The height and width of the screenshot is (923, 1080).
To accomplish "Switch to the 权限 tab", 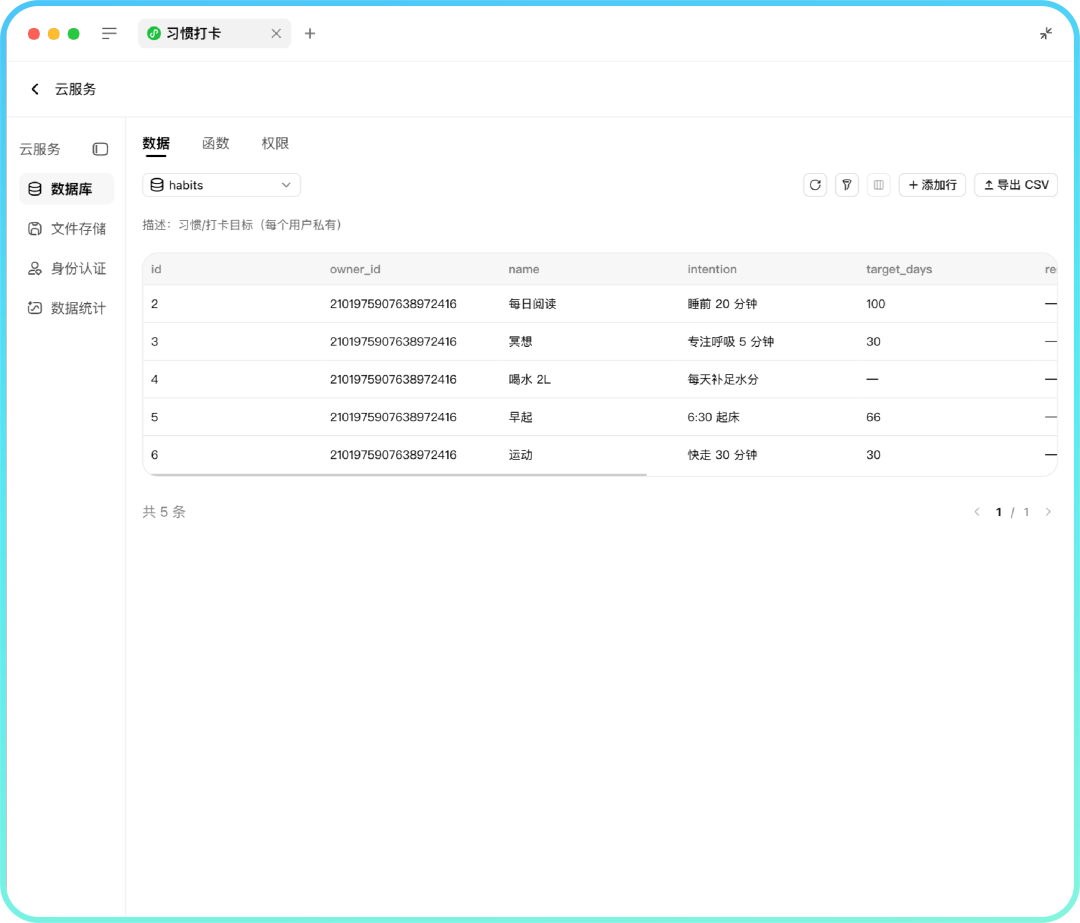I will coord(275,143).
